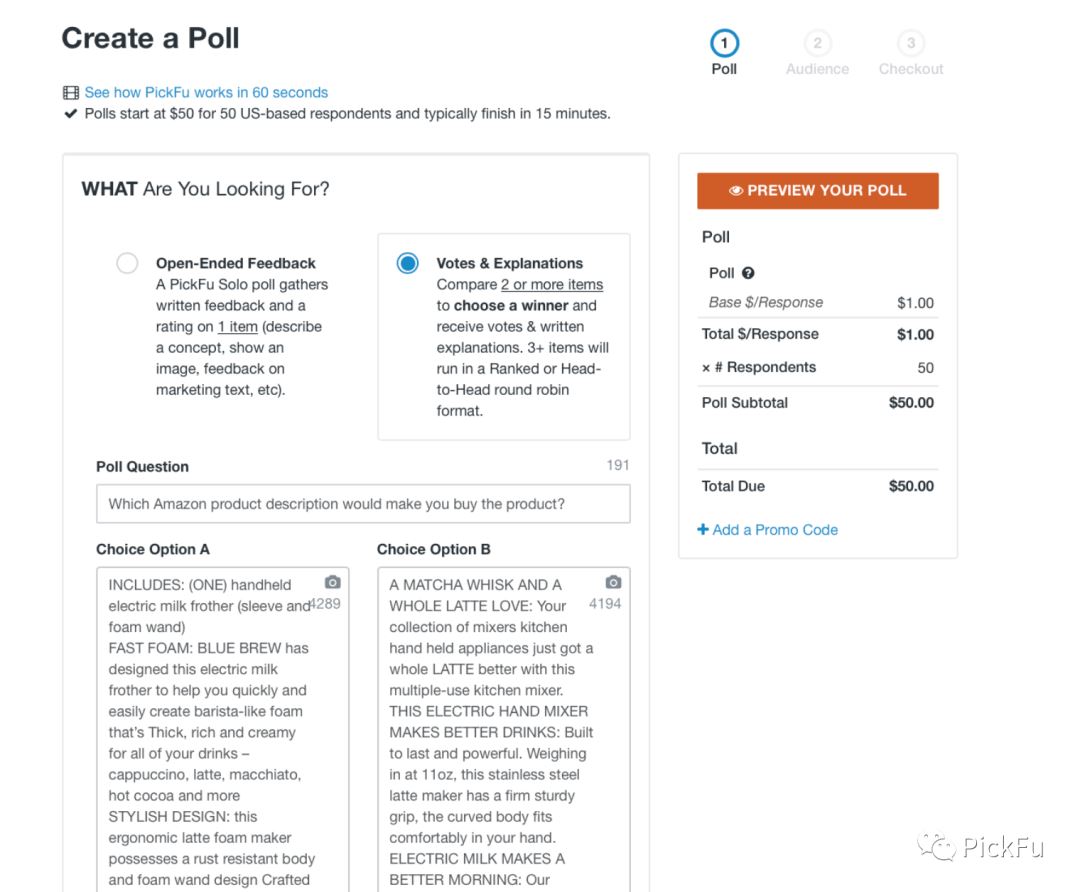The image size is (1080, 892).
Task: Focus the Poll Question input field
Action: (363, 504)
